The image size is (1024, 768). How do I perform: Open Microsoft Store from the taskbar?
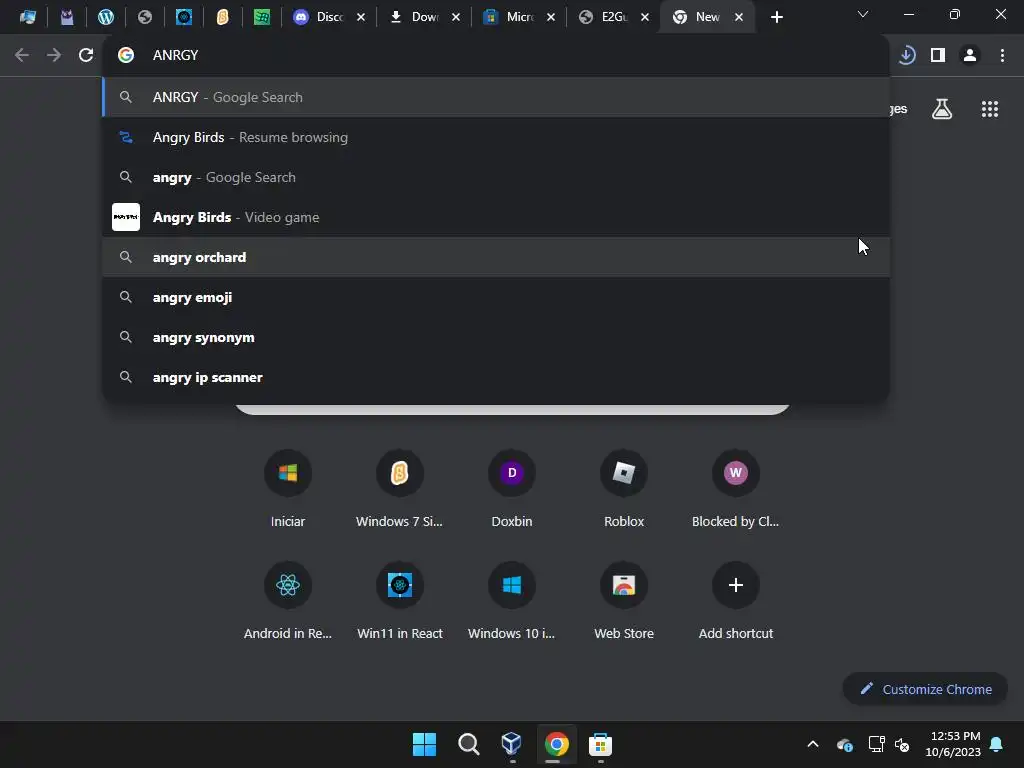click(600, 744)
